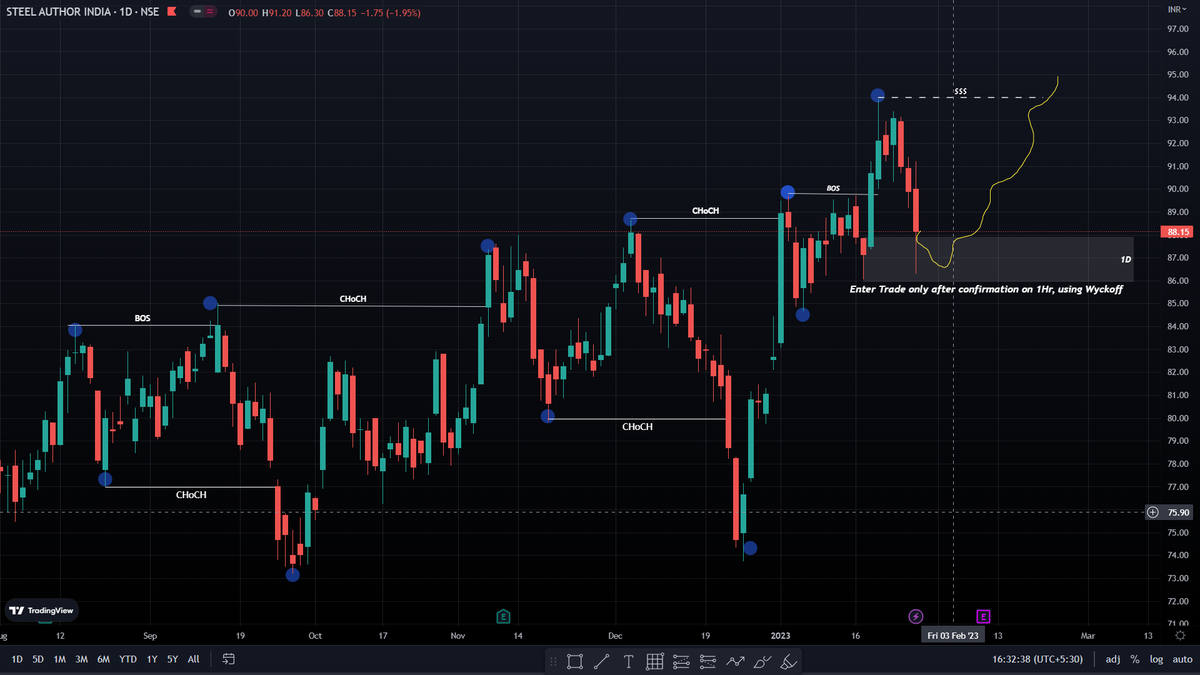This screenshot has width=1200, height=675.
Task: Select the CHoCH label below early September low
Action: tap(192, 494)
